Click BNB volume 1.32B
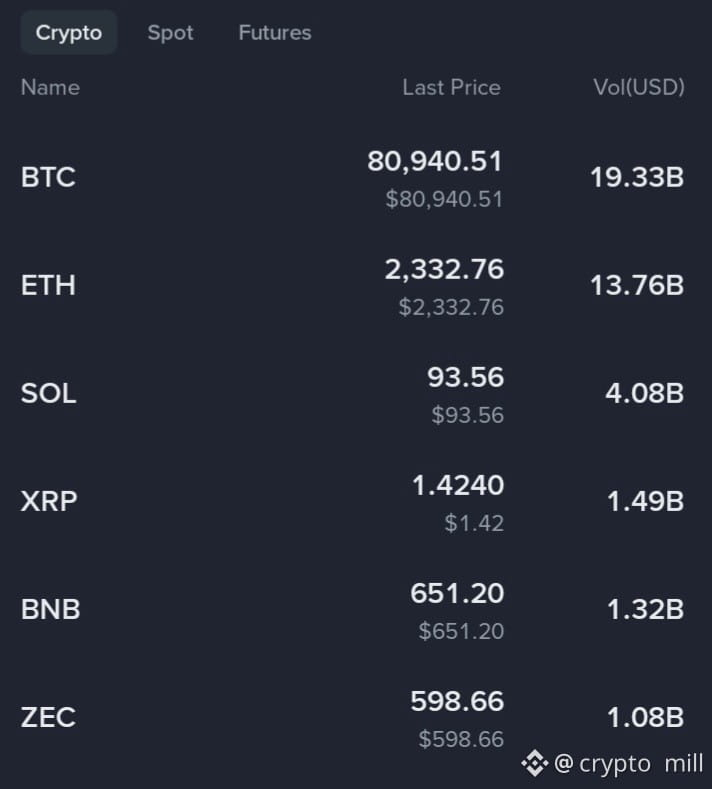 (x=646, y=610)
